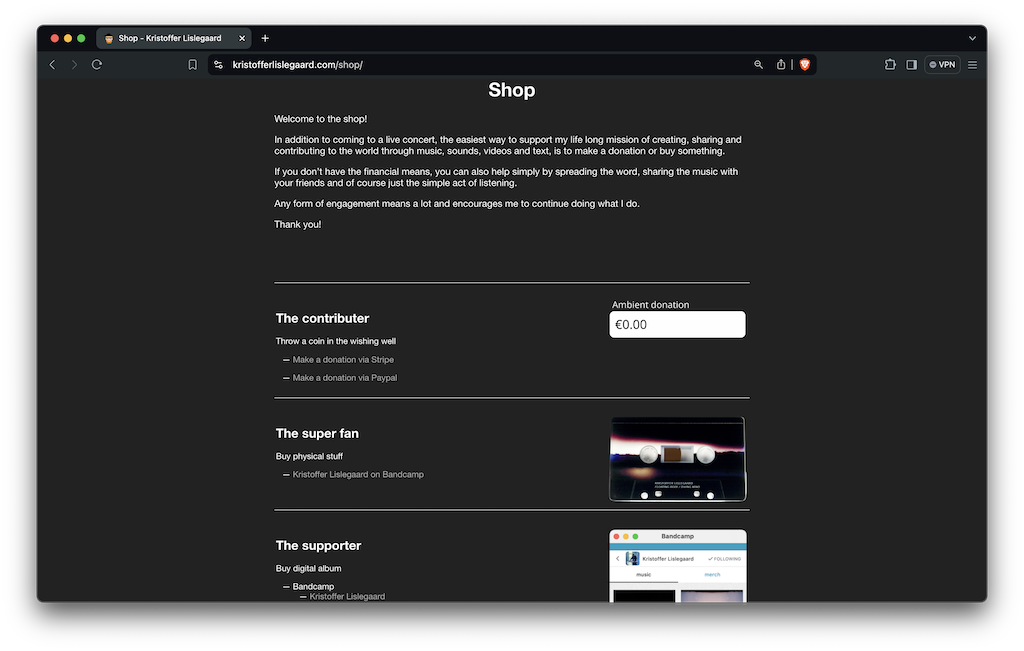
Task: Click the browser back arrow
Action: pos(52,65)
